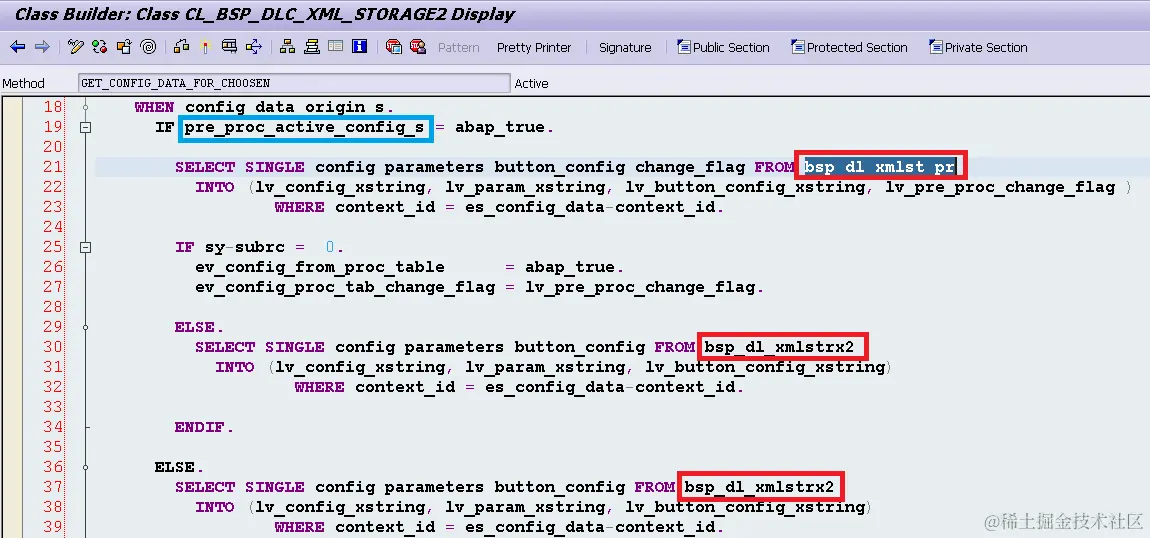The width and height of the screenshot is (1150, 538).
Task: Click 'ev_config_from_proc_table' on line 26
Action: pos(320,267)
